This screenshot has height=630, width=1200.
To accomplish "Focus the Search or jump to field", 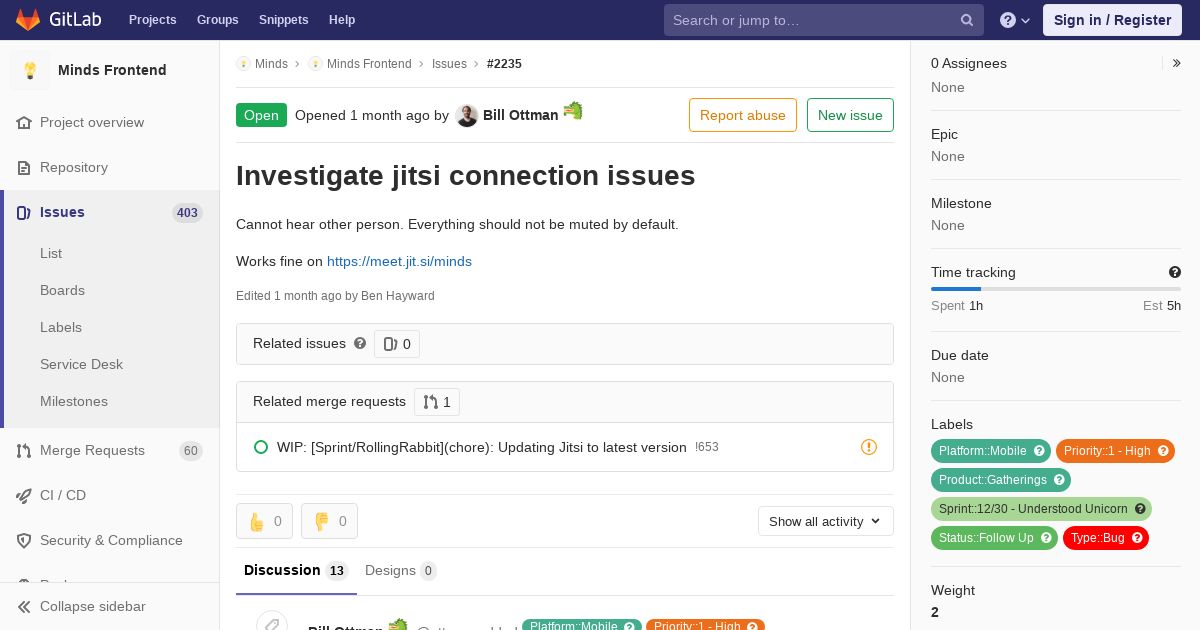I will (x=823, y=20).
